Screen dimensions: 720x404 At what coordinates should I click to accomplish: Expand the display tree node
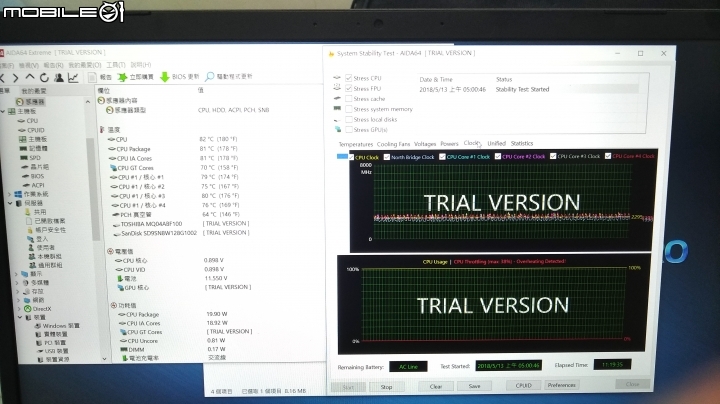[17, 274]
